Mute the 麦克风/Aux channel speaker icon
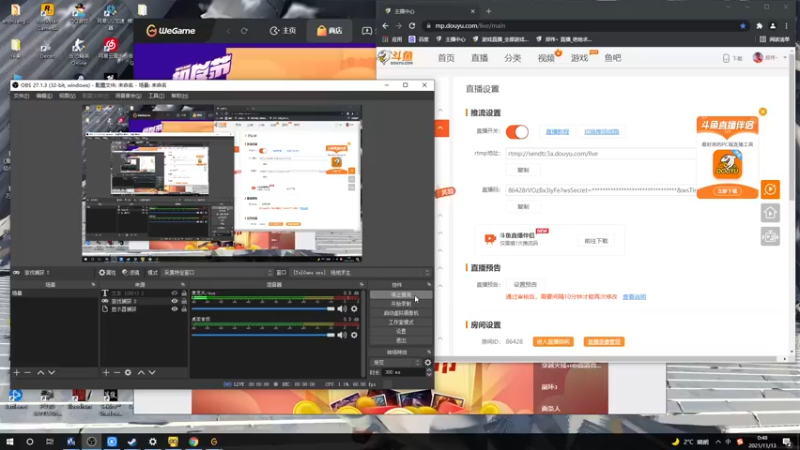Image resolution: width=800 pixels, height=450 pixels. pyautogui.click(x=342, y=309)
